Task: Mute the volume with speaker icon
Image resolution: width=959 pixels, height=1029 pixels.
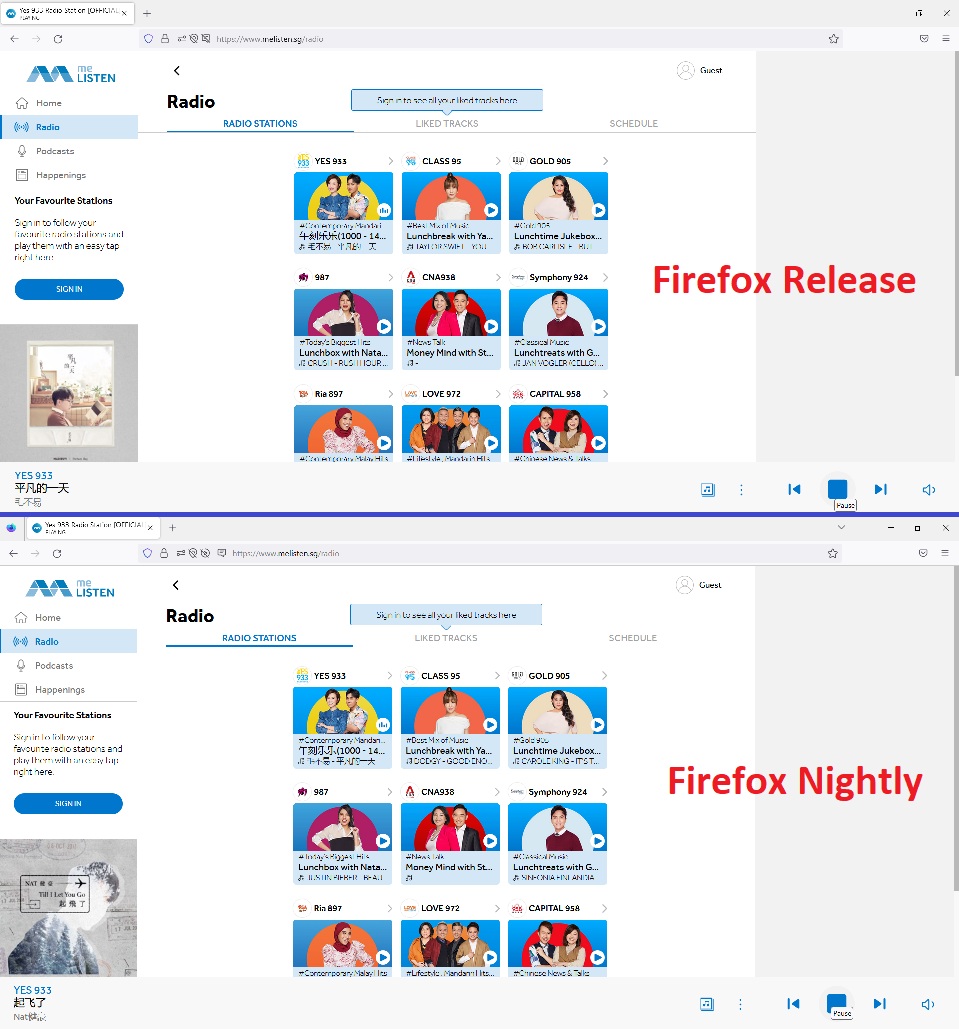Action: point(928,489)
